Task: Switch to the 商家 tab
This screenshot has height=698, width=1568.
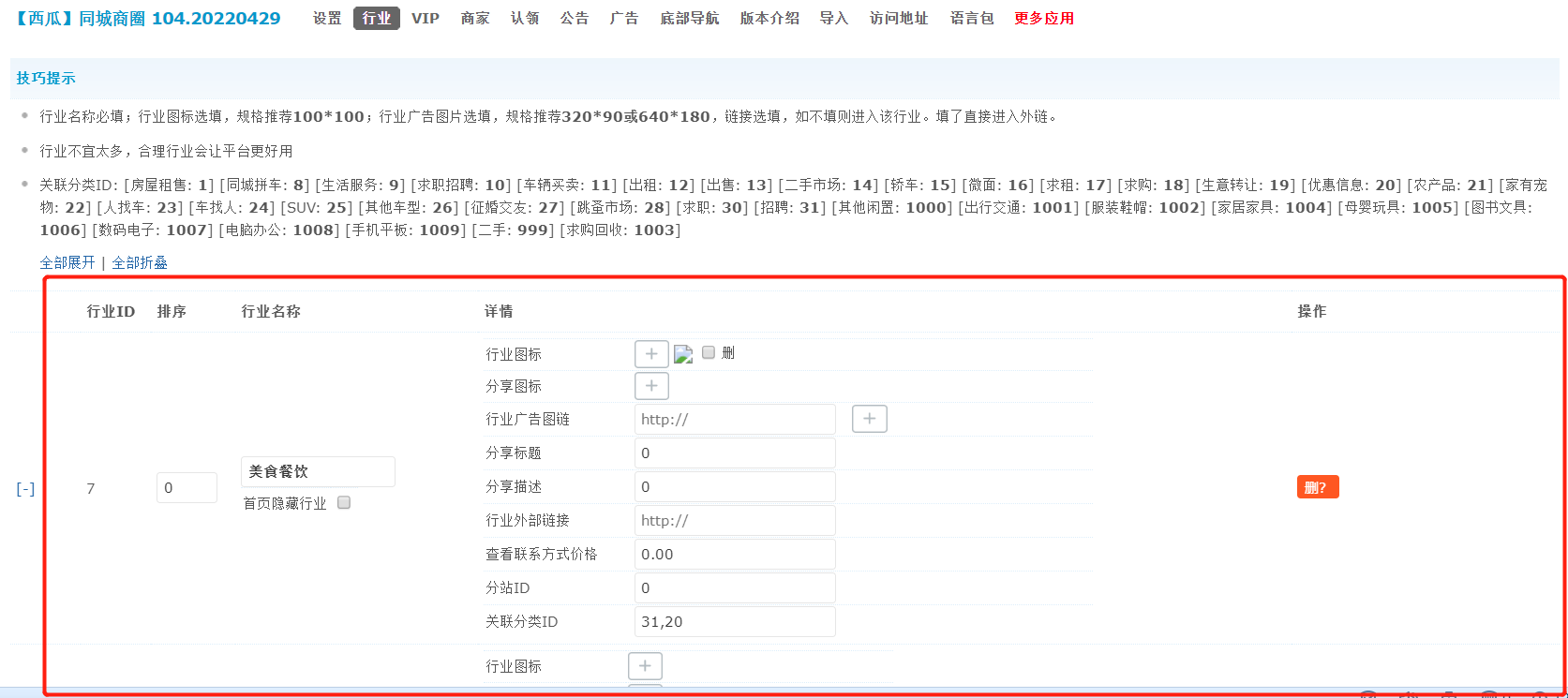Action: click(x=475, y=18)
